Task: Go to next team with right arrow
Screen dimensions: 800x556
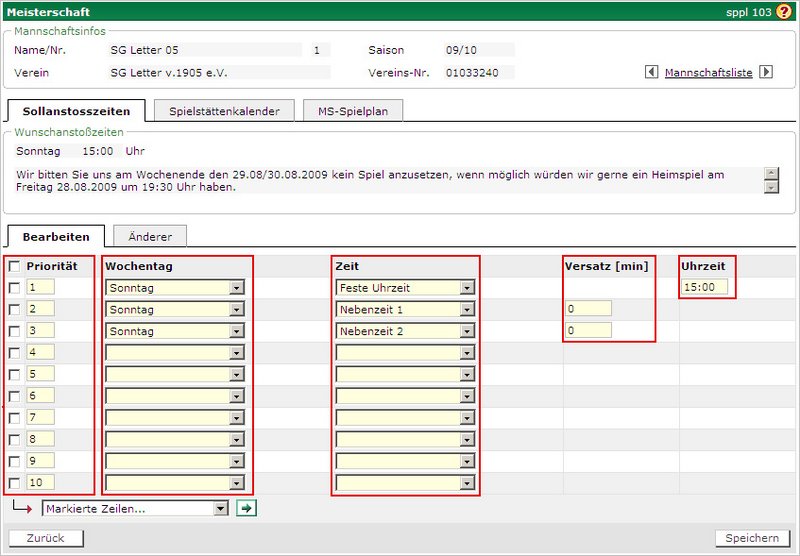Action: [767, 72]
